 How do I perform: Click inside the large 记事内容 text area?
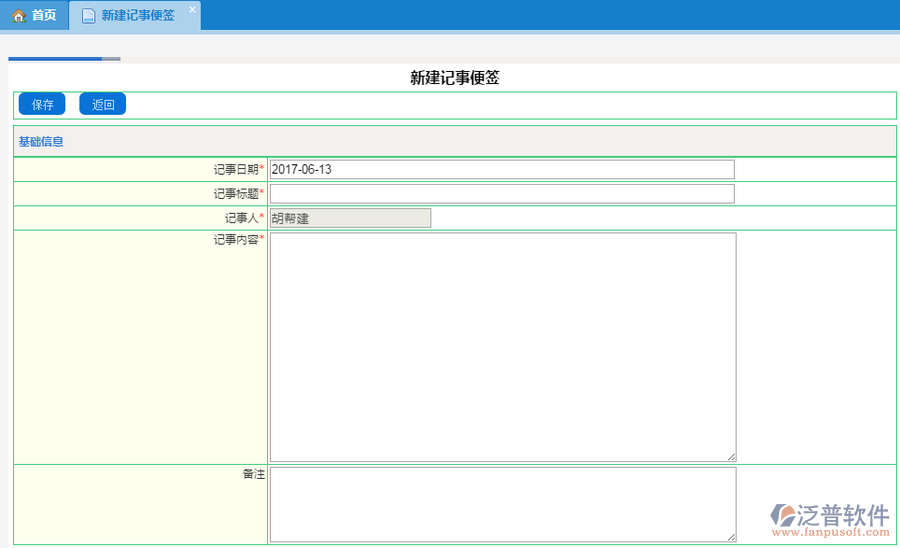click(x=502, y=347)
